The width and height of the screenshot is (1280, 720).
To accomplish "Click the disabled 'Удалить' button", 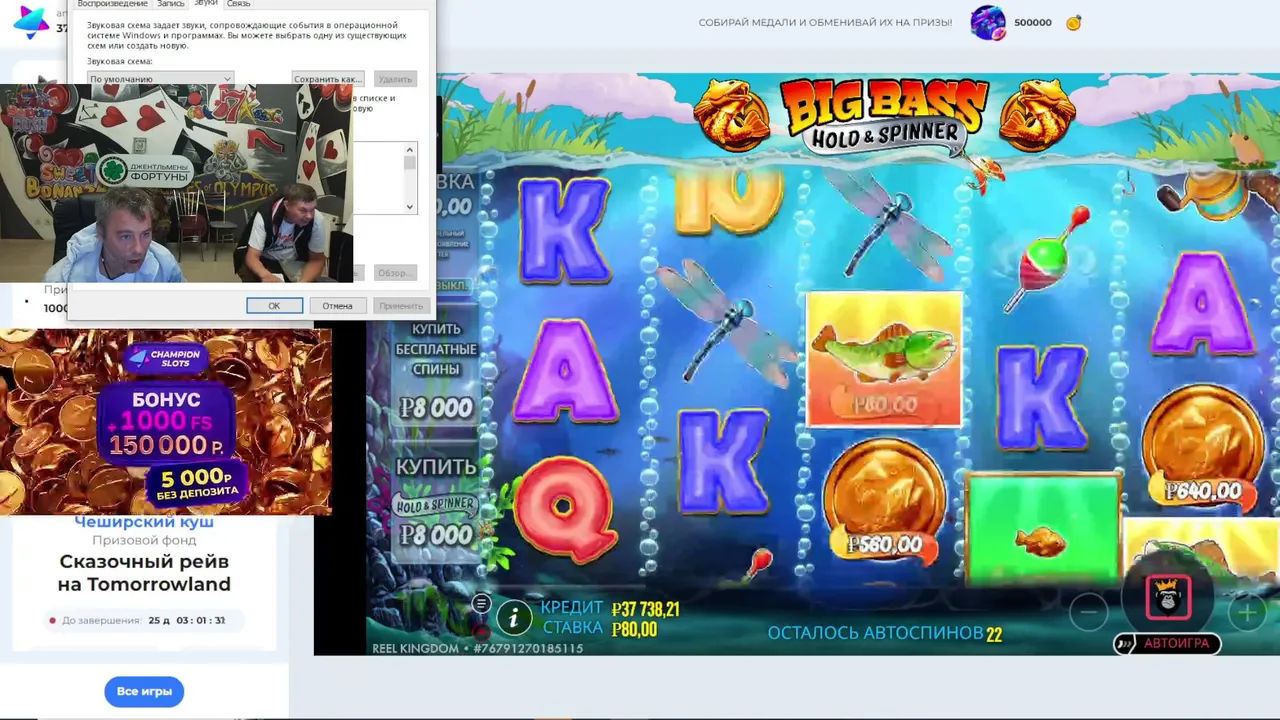I will [394, 79].
